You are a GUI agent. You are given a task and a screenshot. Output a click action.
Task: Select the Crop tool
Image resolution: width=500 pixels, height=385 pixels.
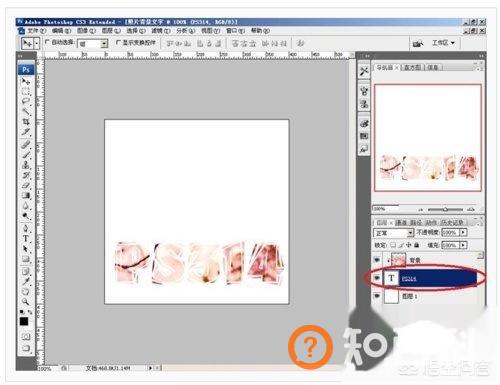click(26, 121)
